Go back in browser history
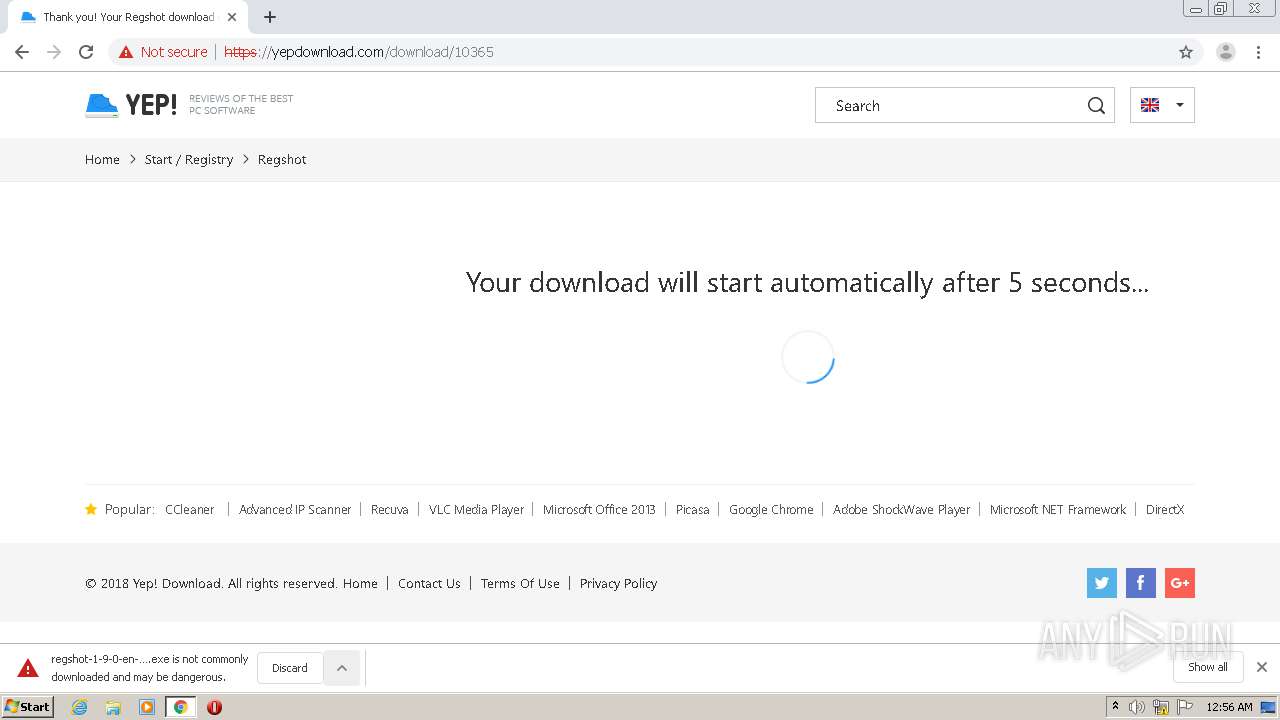Image resolution: width=1280 pixels, height=720 pixels. (22, 52)
